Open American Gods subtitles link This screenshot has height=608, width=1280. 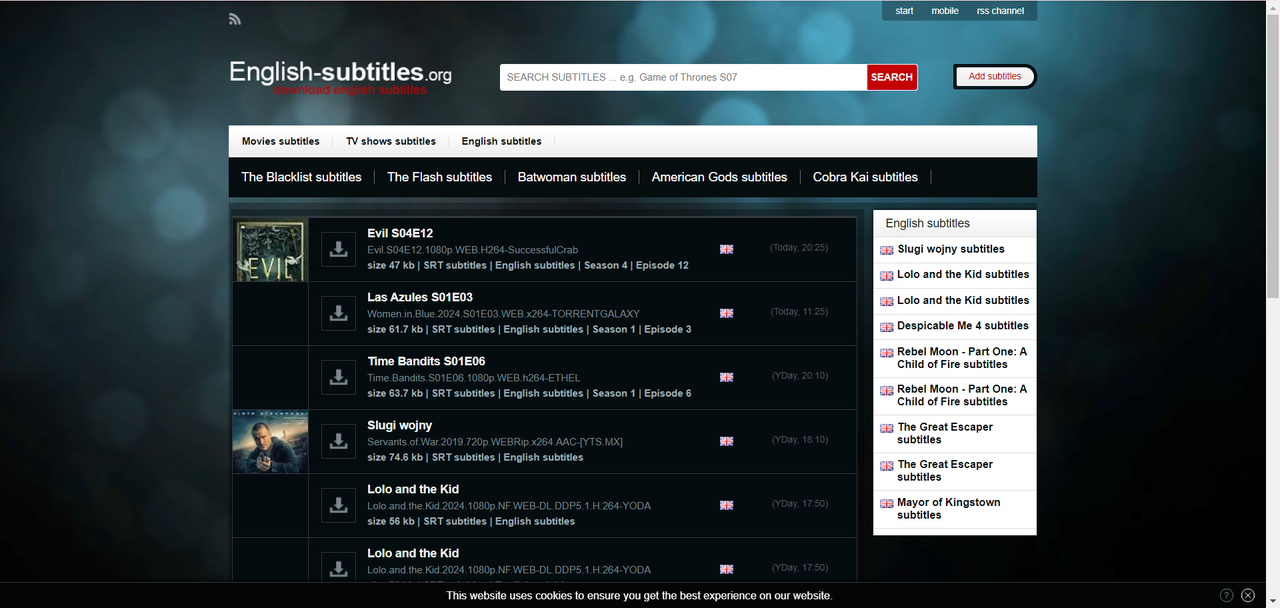coord(719,177)
